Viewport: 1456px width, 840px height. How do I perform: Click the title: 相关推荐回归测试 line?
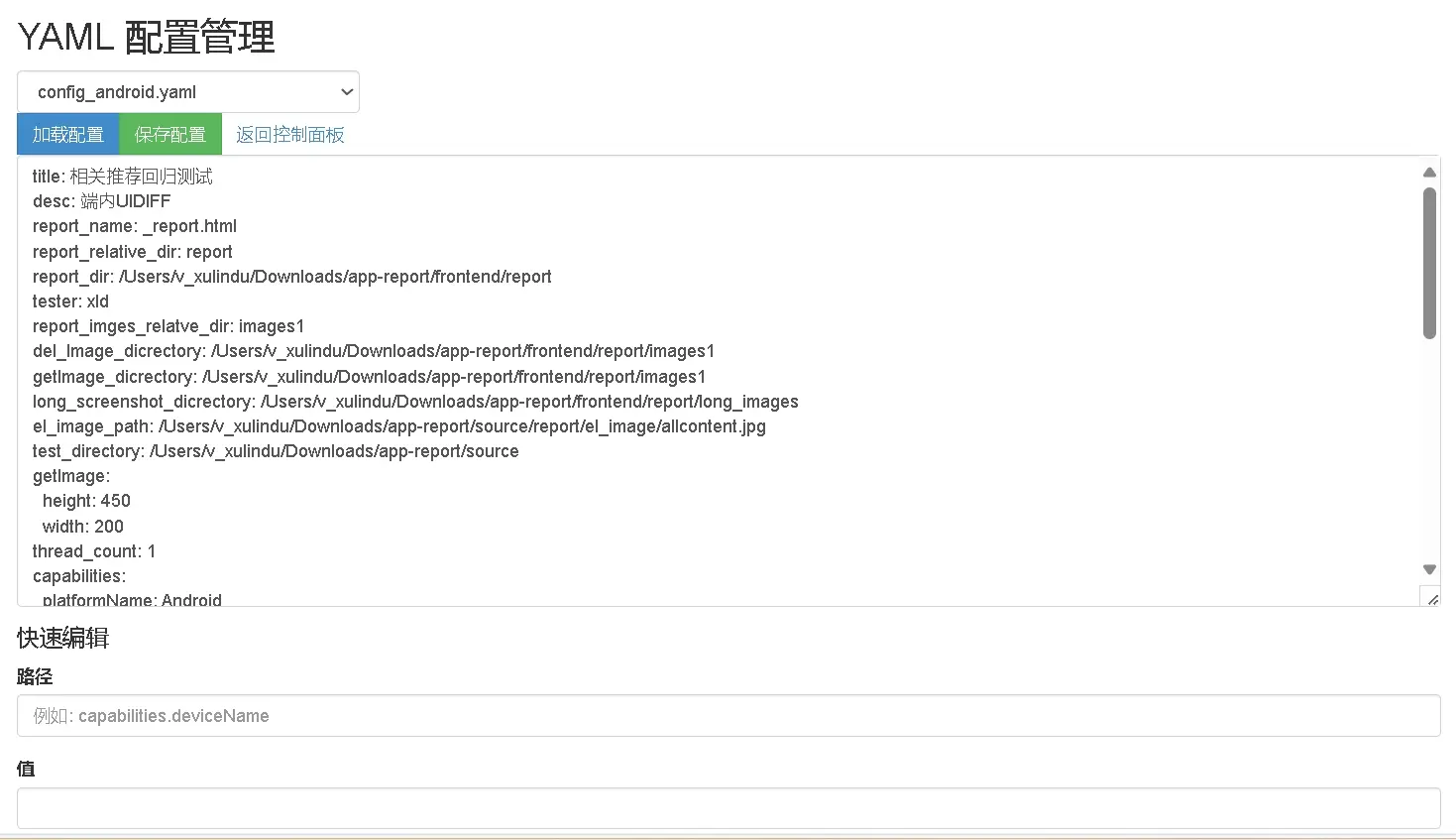(x=123, y=177)
